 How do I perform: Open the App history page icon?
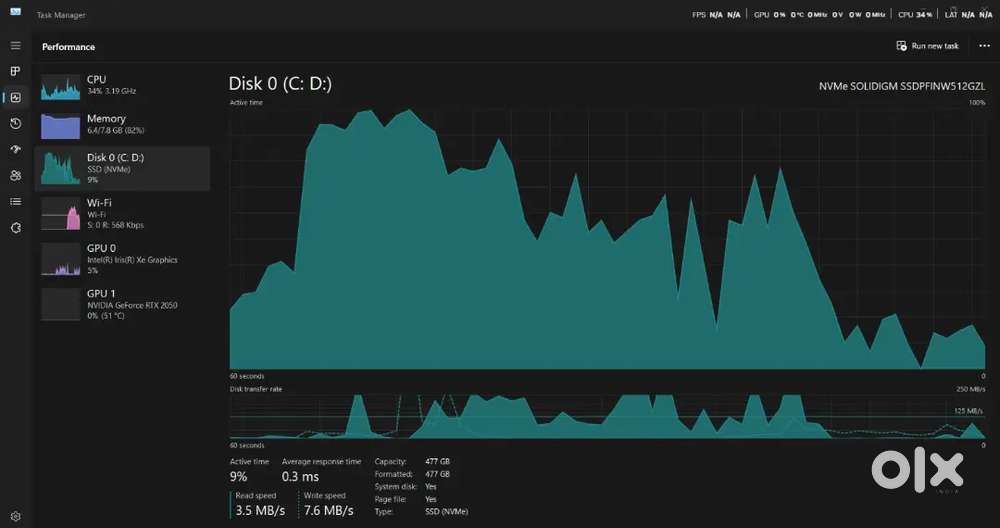pos(15,124)
